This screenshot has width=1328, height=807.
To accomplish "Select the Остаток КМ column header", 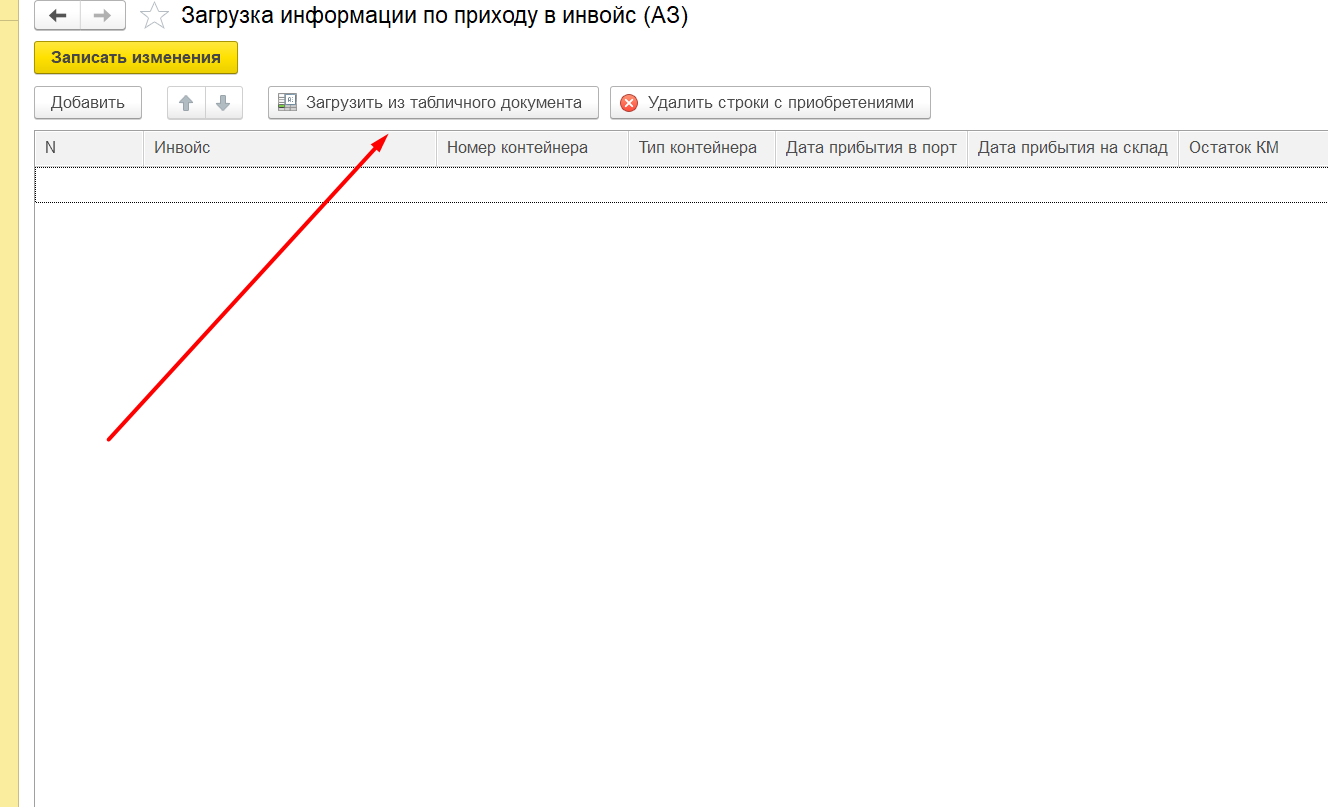I will [x=1252, y=148].
